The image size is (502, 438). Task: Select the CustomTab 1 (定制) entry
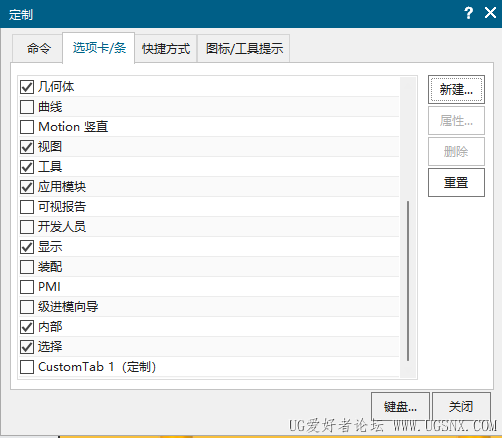[209, 367]
